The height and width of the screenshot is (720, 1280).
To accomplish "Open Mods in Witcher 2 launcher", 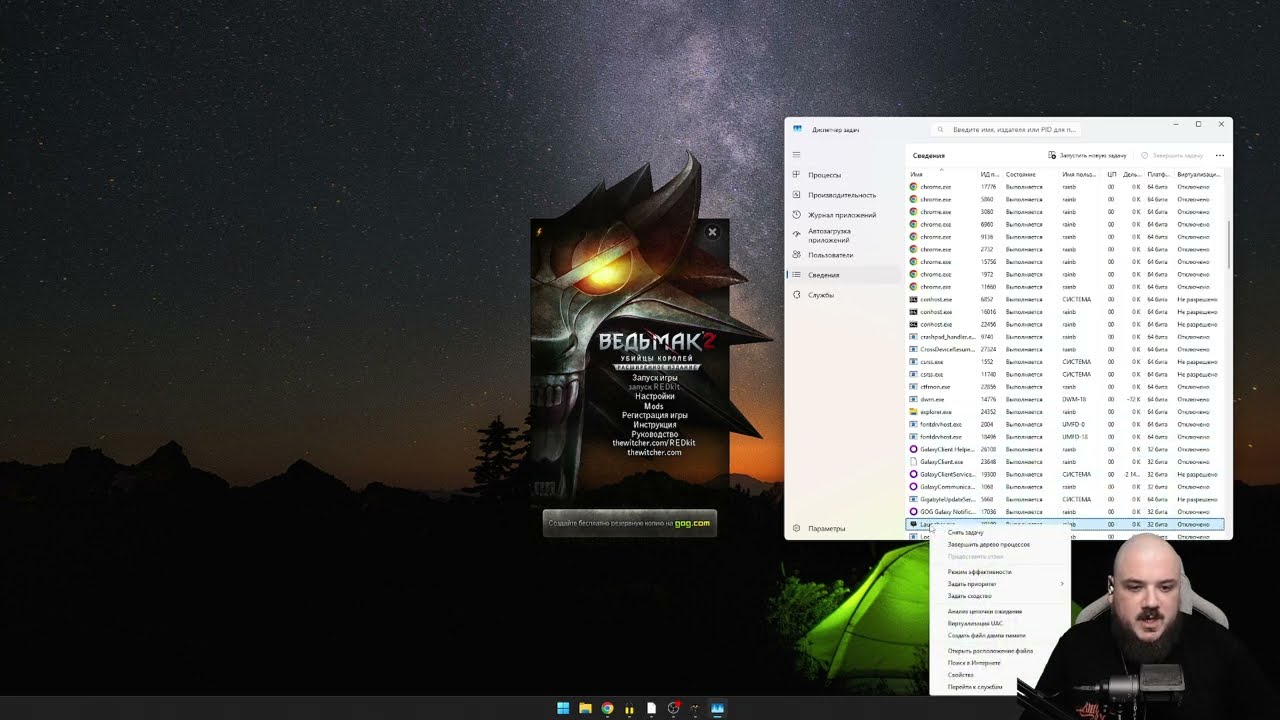I will [654, 406].
